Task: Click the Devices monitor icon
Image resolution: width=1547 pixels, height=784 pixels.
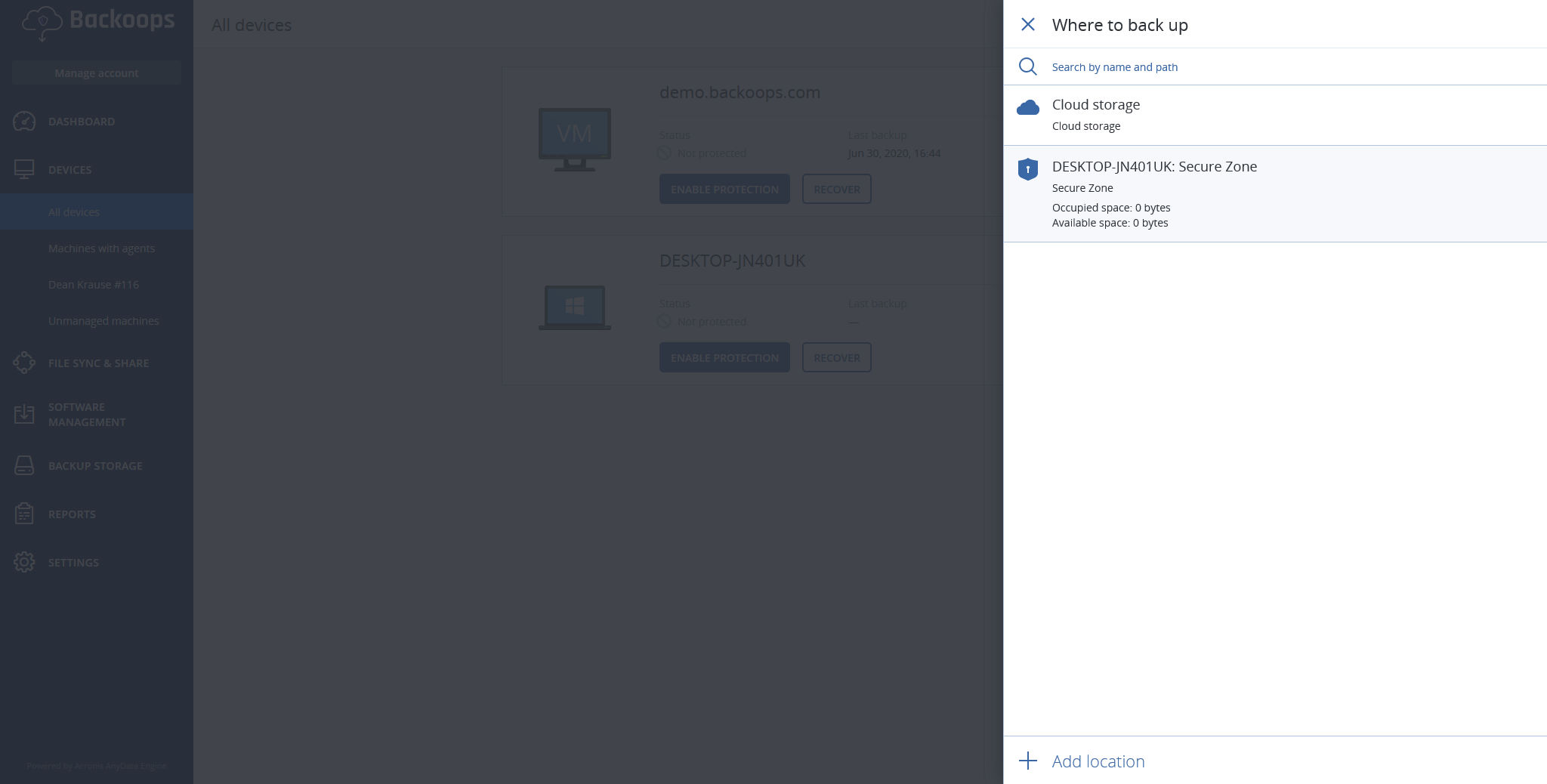Action: tap(24, 169)
